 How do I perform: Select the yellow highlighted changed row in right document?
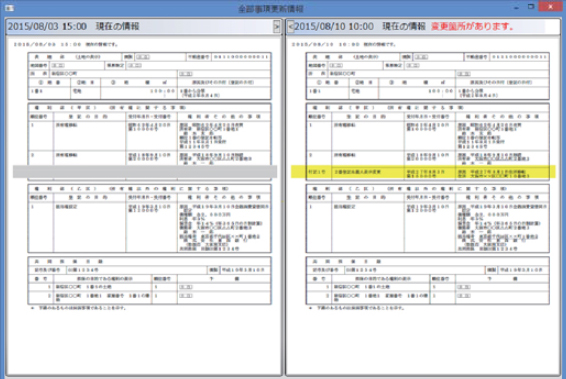(423, 172)
